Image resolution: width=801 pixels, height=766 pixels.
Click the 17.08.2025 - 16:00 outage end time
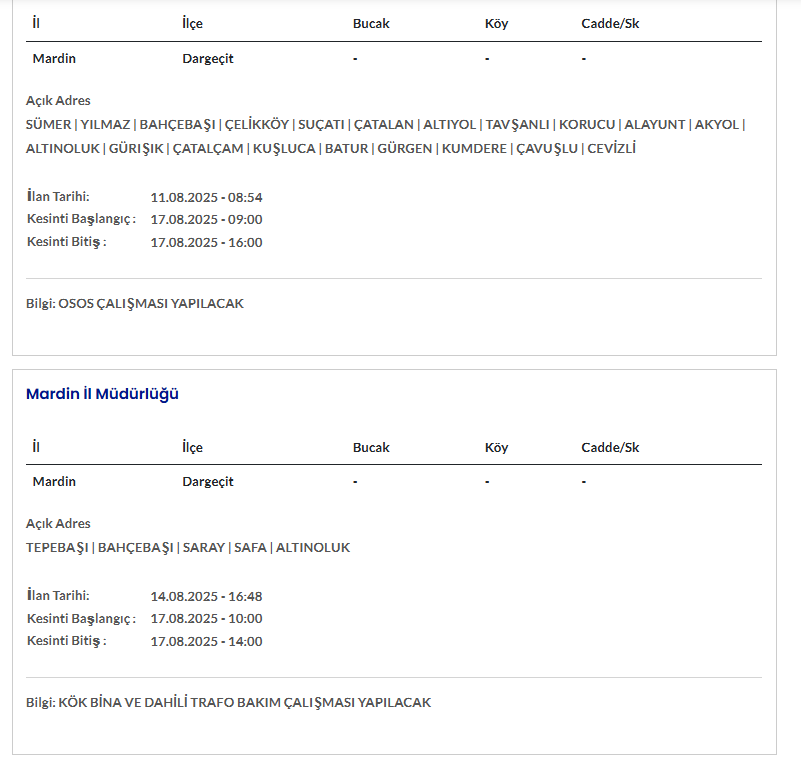206,243
